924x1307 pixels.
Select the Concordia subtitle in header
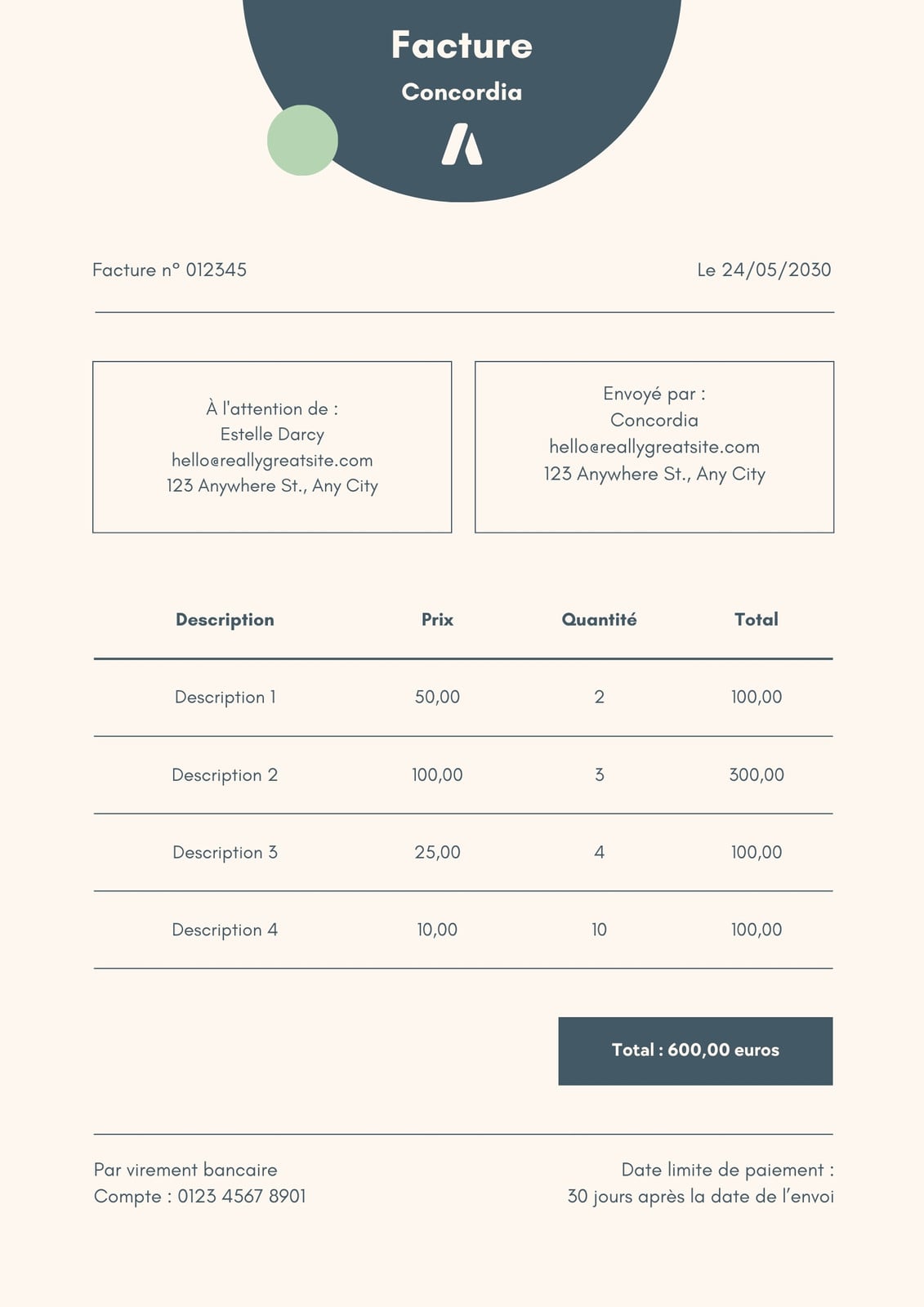pyautogui.click(x=462, y=91)
